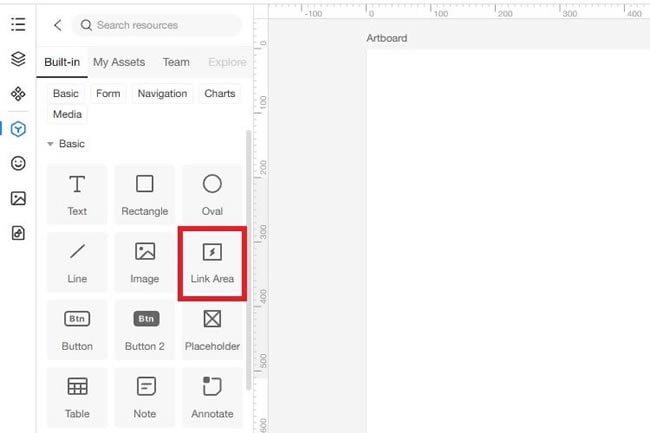
Task: Open the smiley icons library
Action: point(18,163)
